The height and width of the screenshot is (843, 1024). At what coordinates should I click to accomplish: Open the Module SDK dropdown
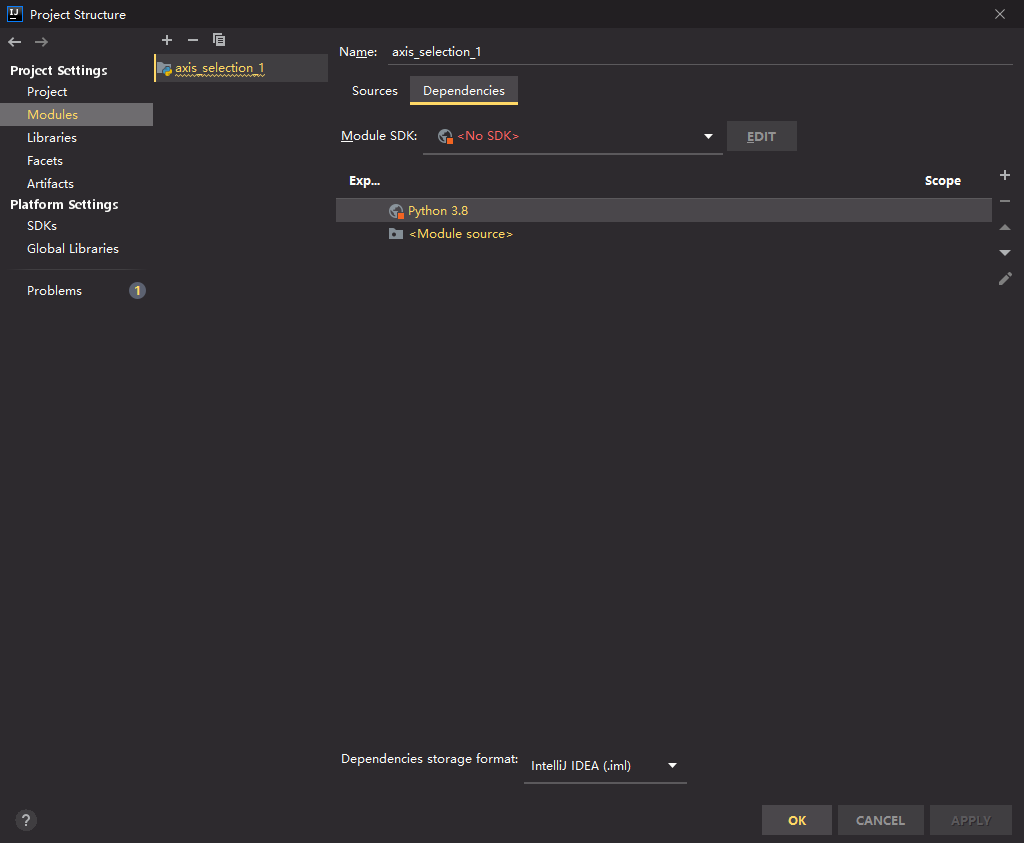pyautogui.click(x=573, y=136)
